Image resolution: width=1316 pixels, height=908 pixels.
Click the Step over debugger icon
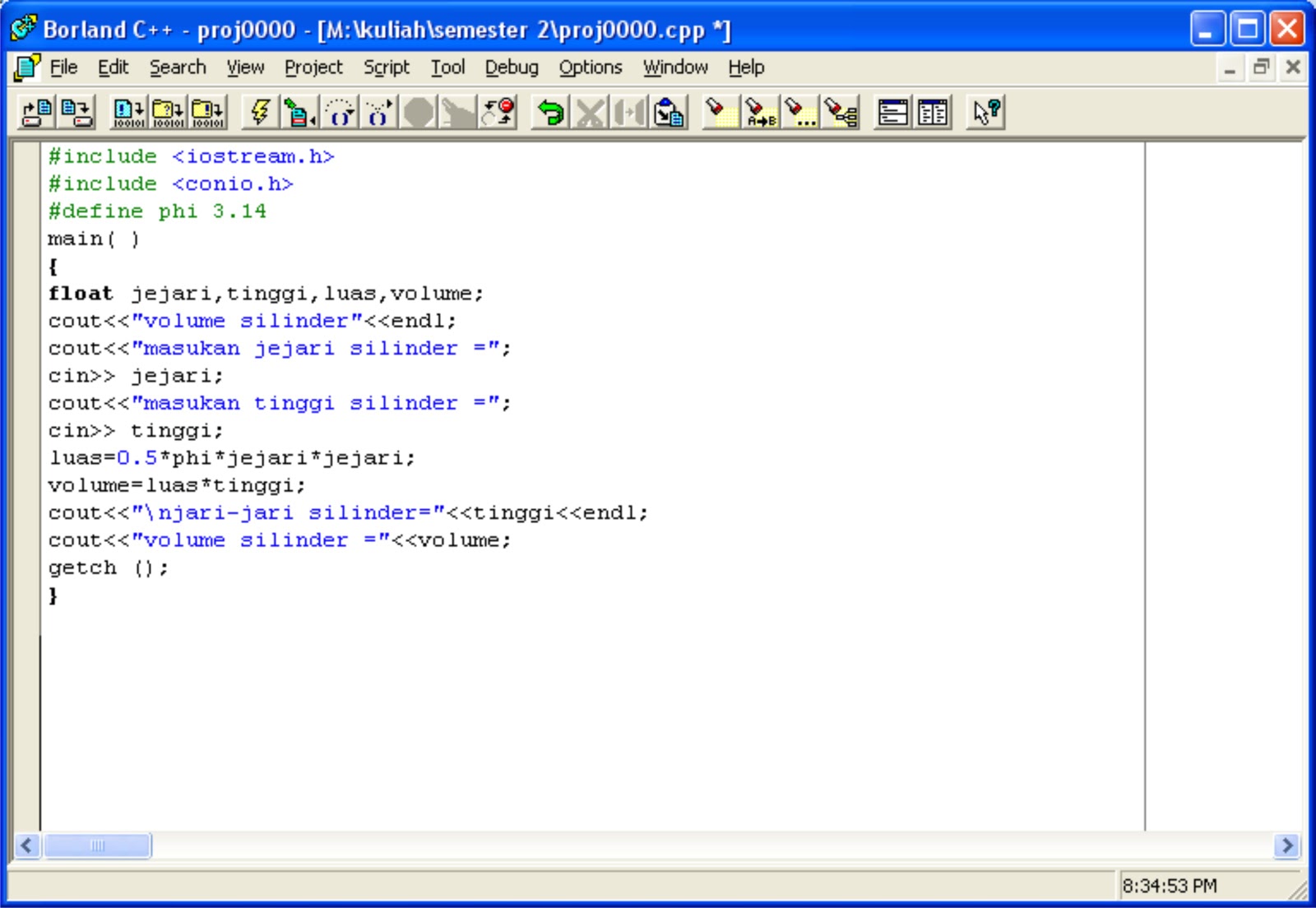tap(339, 112)
